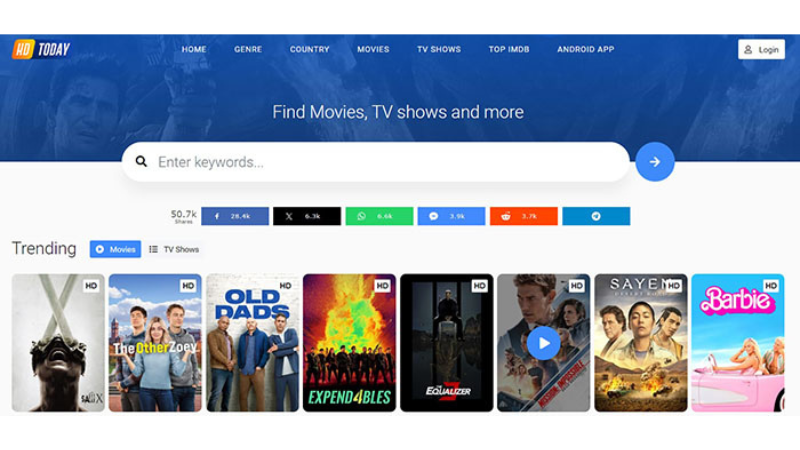Viewport: 800px width, 450px height.
Task: Open the Android App link
Action: (586, 49)
